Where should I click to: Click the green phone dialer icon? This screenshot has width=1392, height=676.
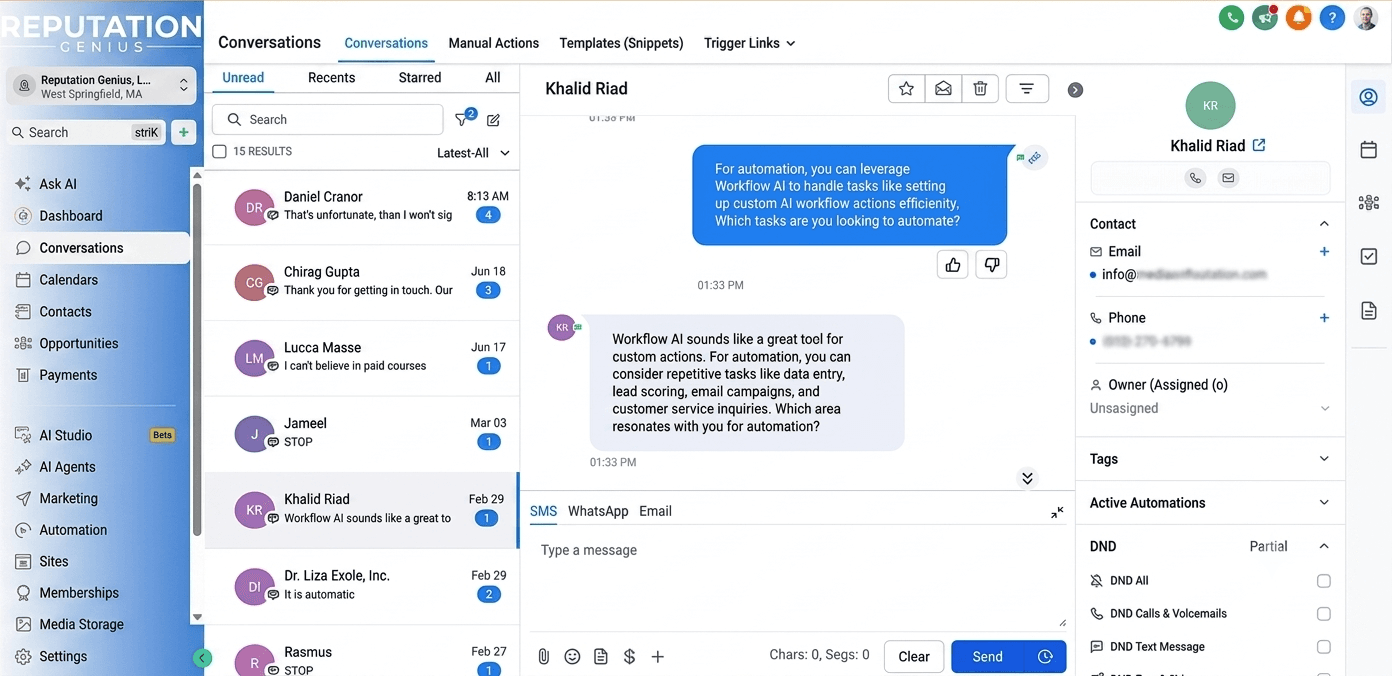(x=1231, y=17)
